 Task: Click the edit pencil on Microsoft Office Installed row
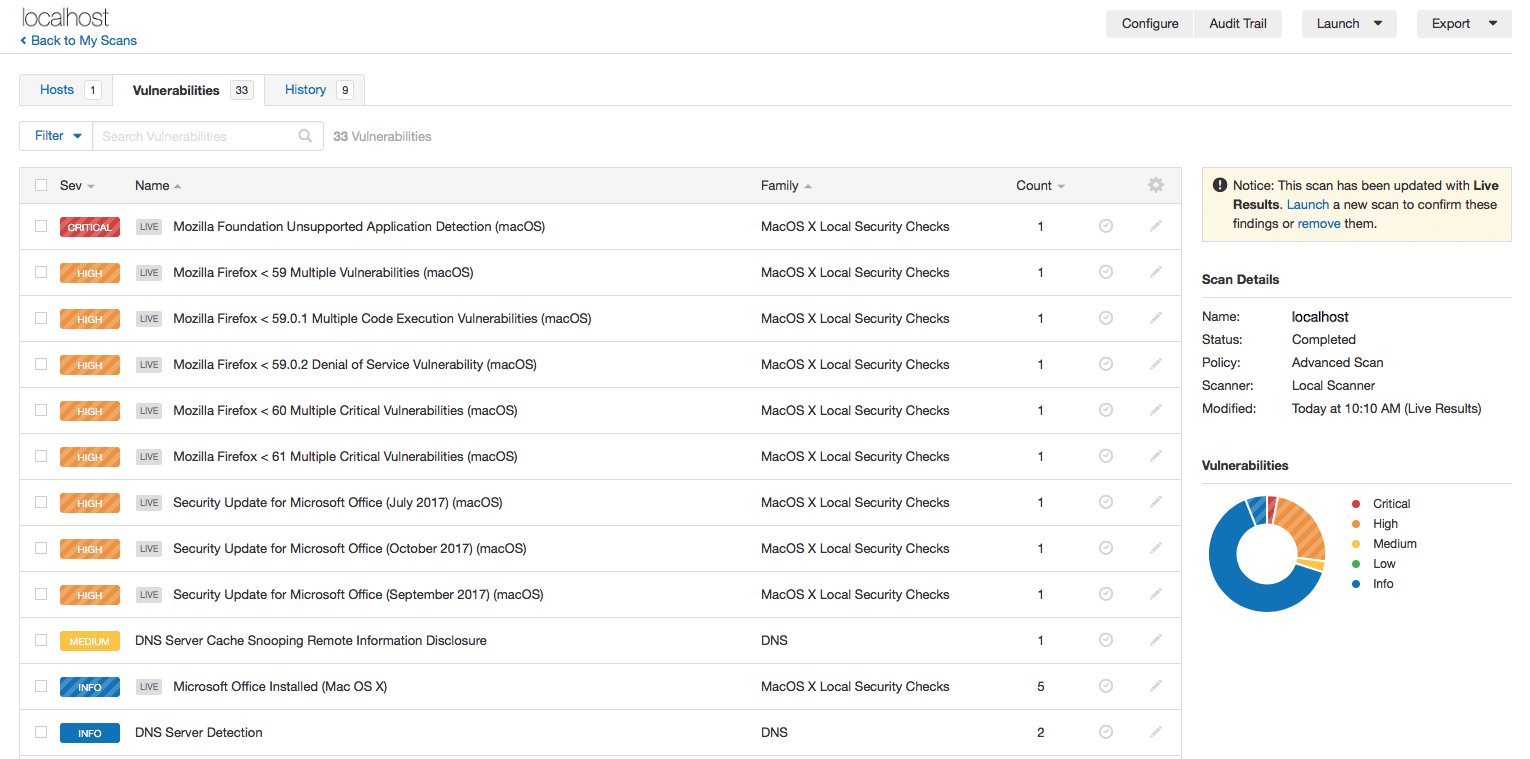coord(1155,686)
